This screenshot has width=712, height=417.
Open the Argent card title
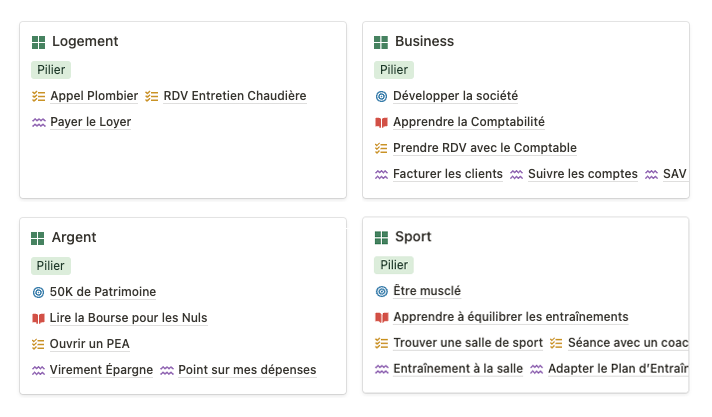[x=74, y=238]
